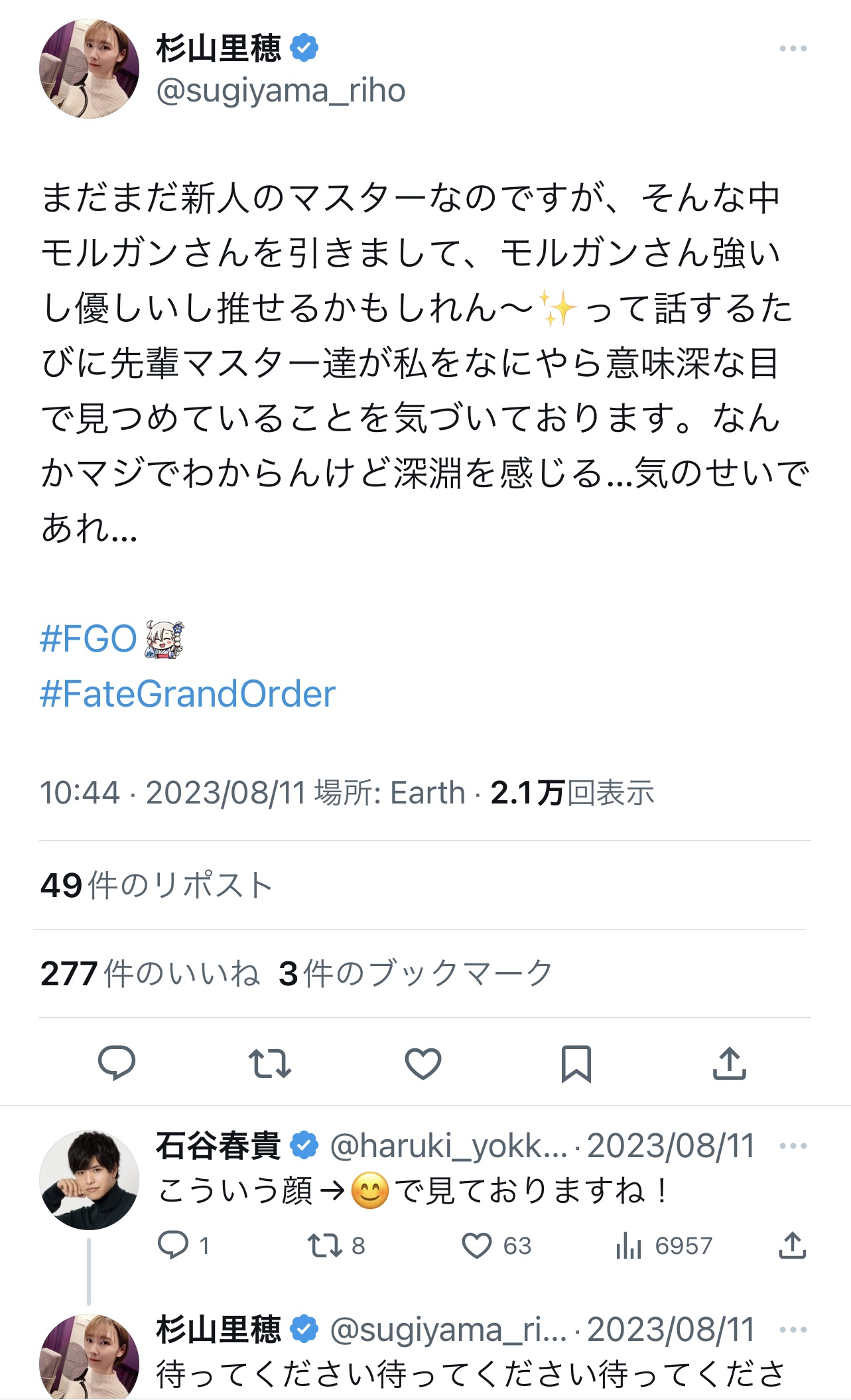Bookmark the main tweet
The height and width of the screenshot is (1400, 851).
point(576,1063)
